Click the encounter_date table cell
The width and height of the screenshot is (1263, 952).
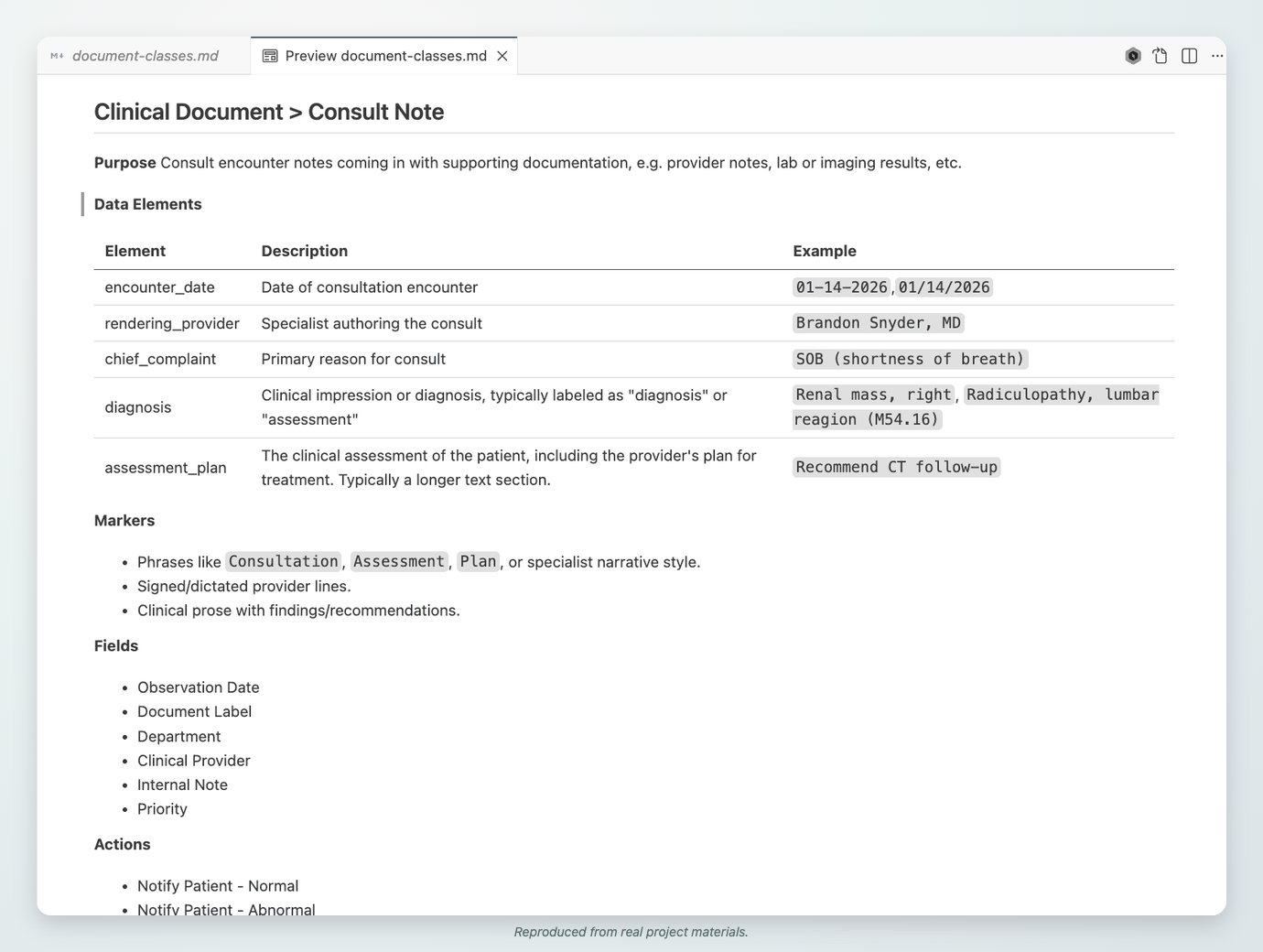tap(159, 287)
